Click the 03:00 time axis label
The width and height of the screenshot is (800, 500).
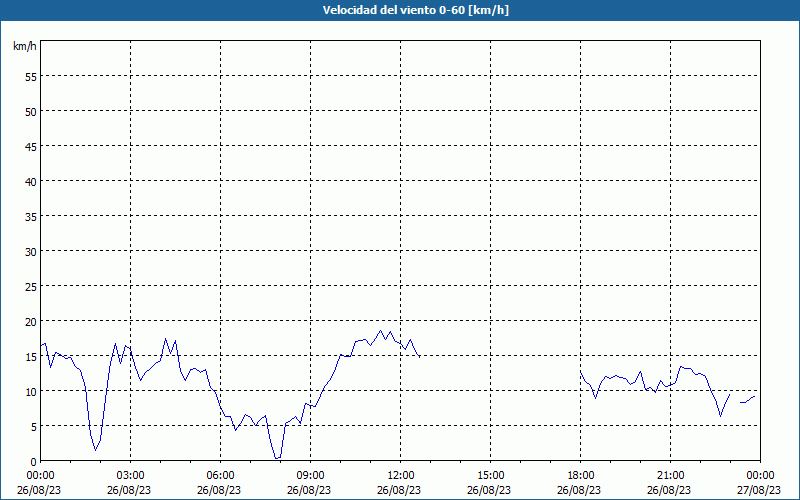(x=131, y=476)
